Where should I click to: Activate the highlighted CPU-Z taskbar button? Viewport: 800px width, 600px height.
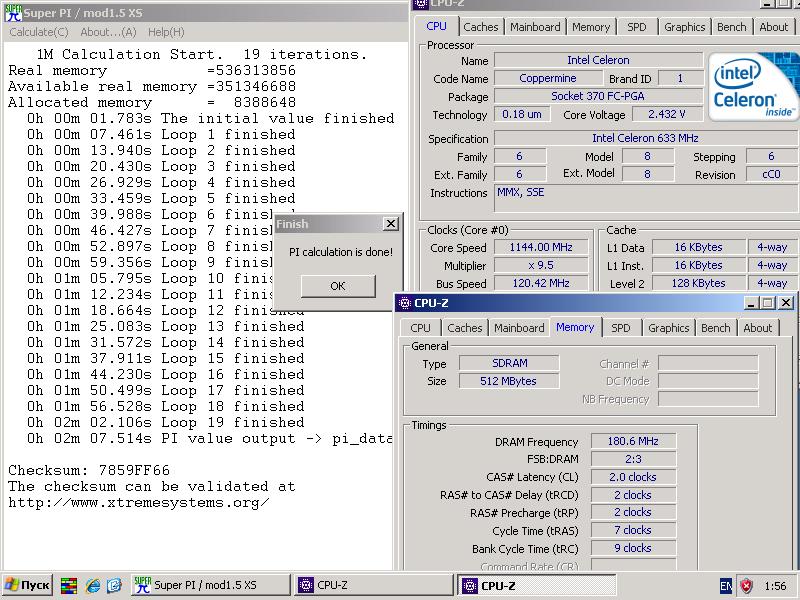click(536, 586)
